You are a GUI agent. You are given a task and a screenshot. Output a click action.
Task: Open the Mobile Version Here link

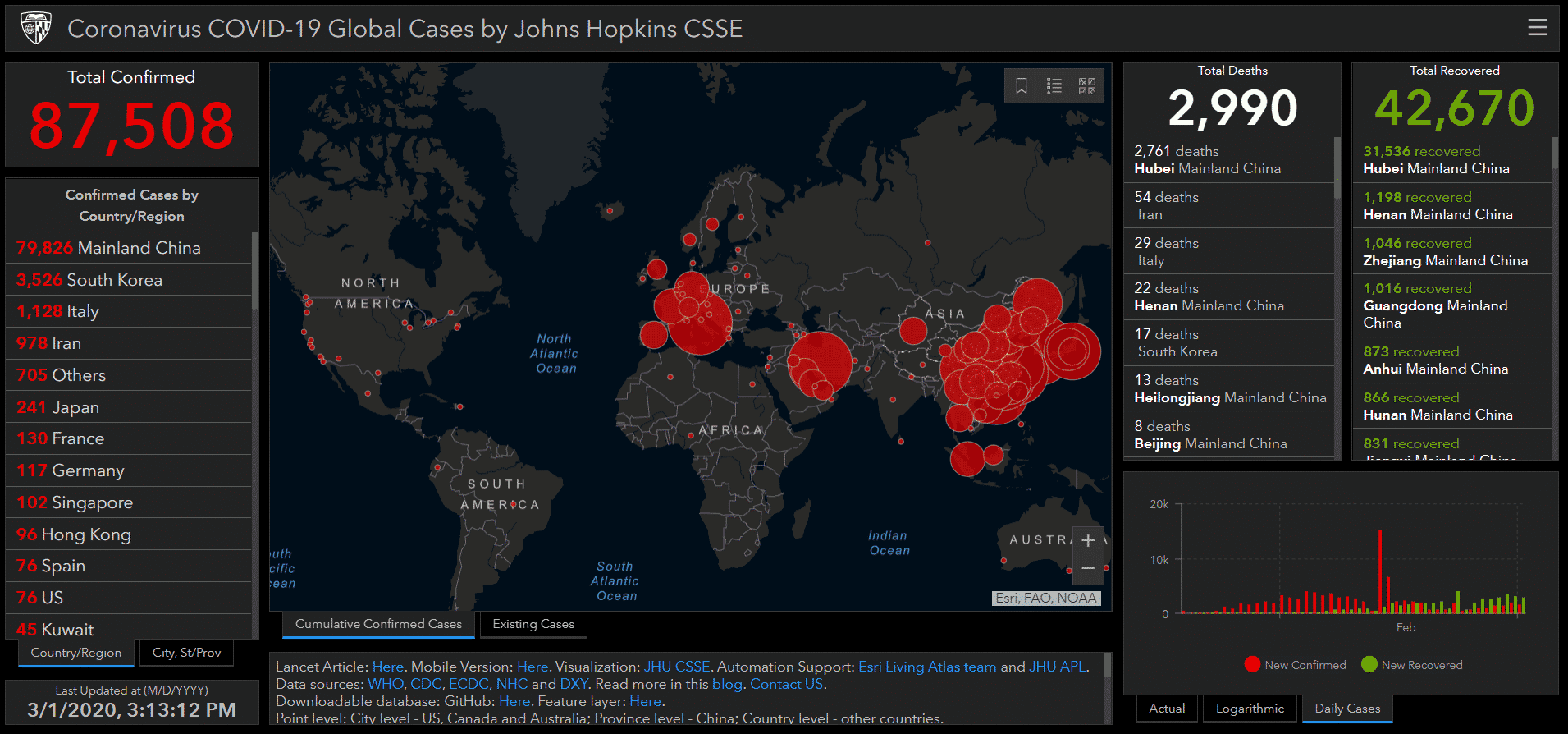[x=533, y=667]
